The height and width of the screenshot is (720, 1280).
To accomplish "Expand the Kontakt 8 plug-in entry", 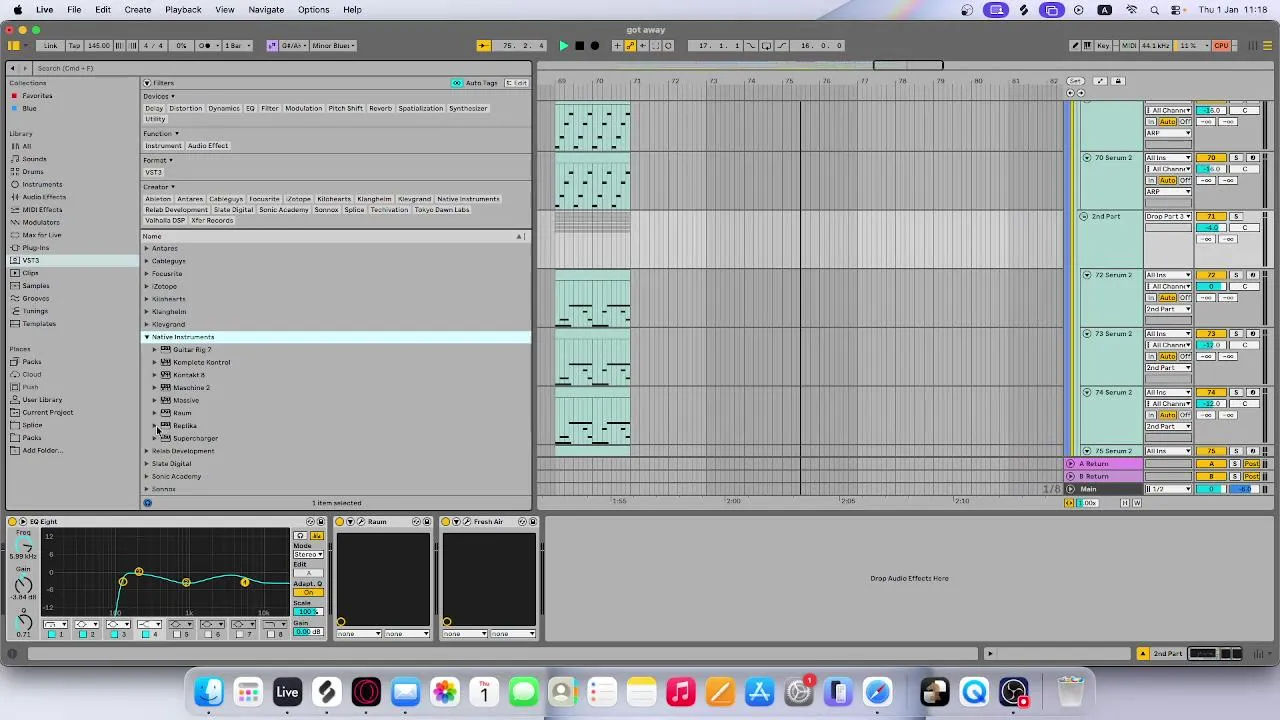I will click(x=155, y=375).
